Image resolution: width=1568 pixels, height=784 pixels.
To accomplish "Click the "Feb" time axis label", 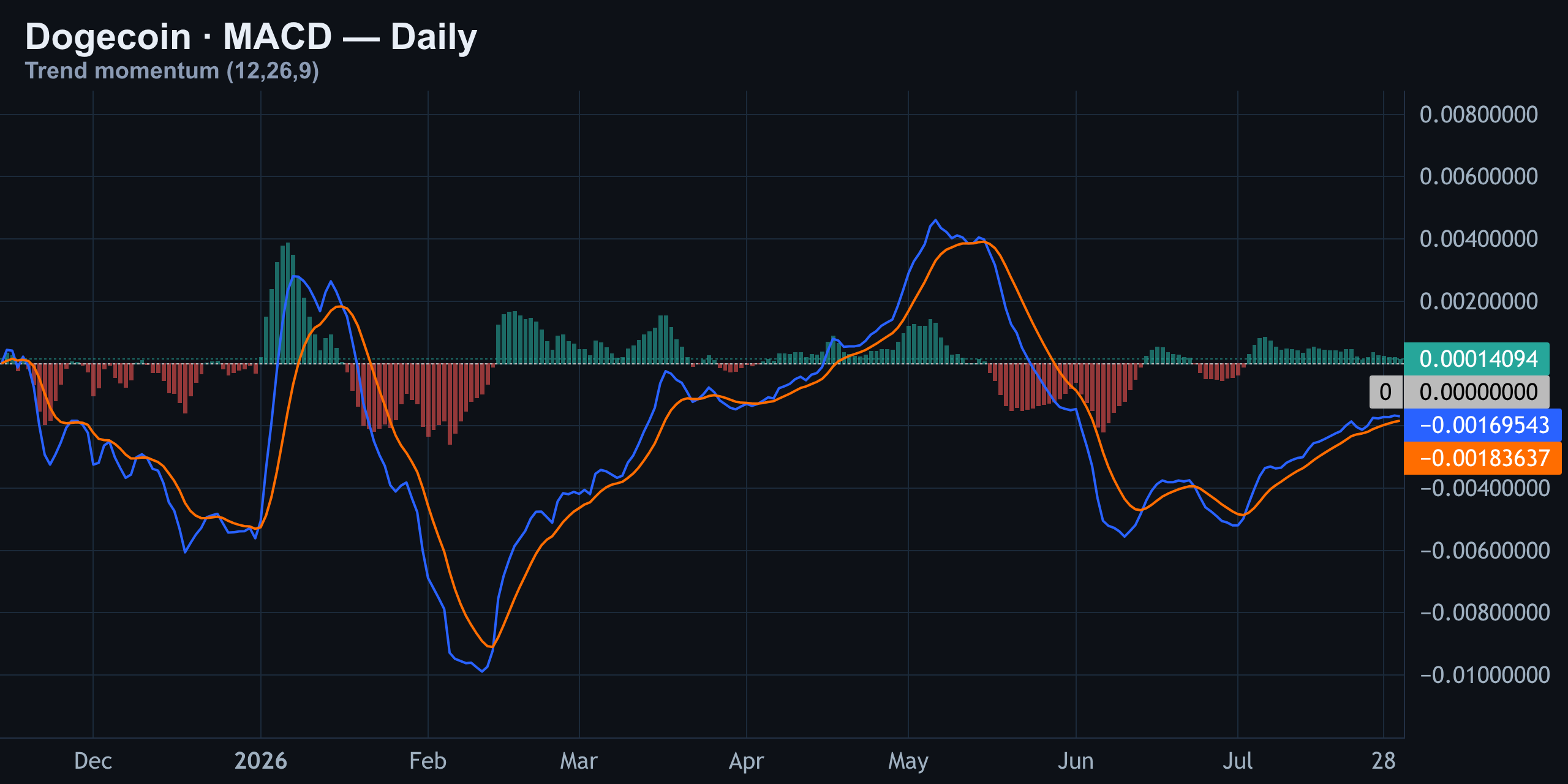I will 428,761.
